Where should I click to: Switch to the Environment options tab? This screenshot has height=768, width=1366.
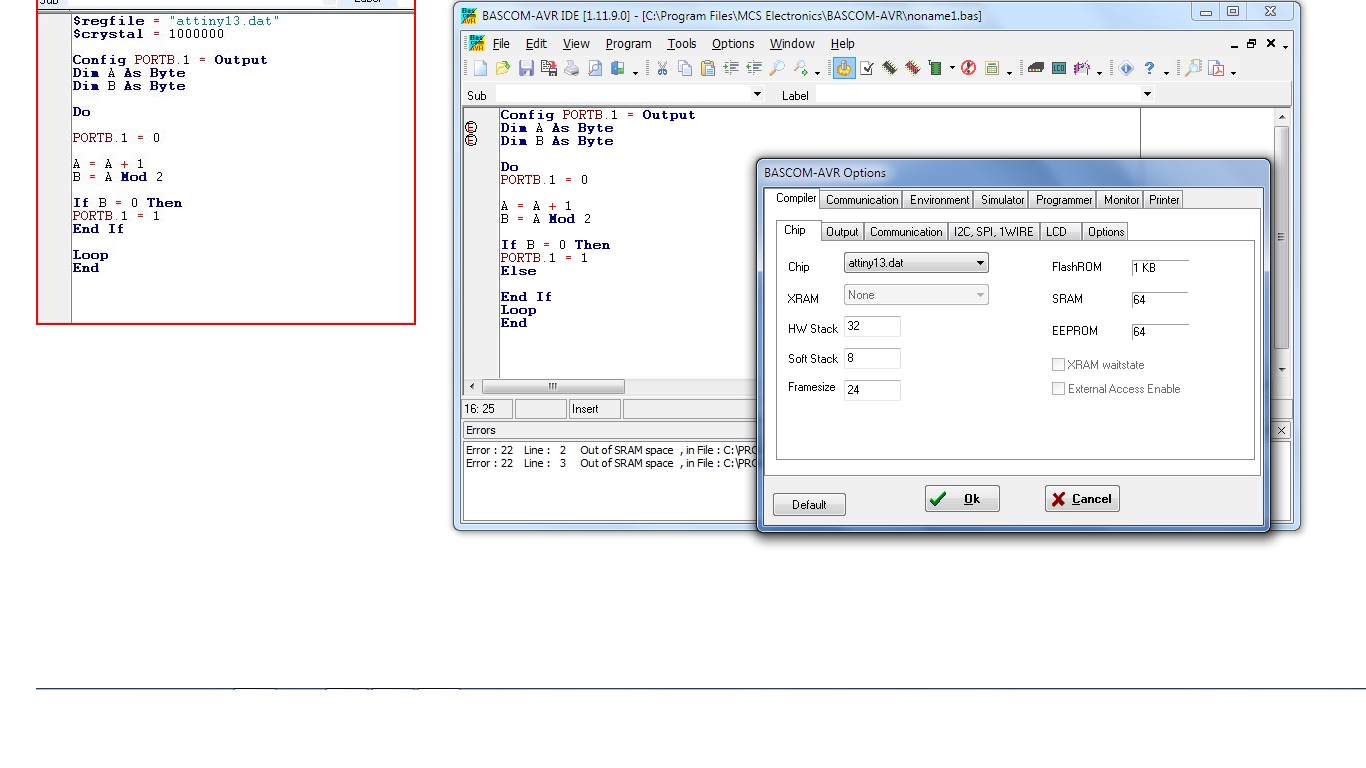pyautogui.click(x=939, y=200)
